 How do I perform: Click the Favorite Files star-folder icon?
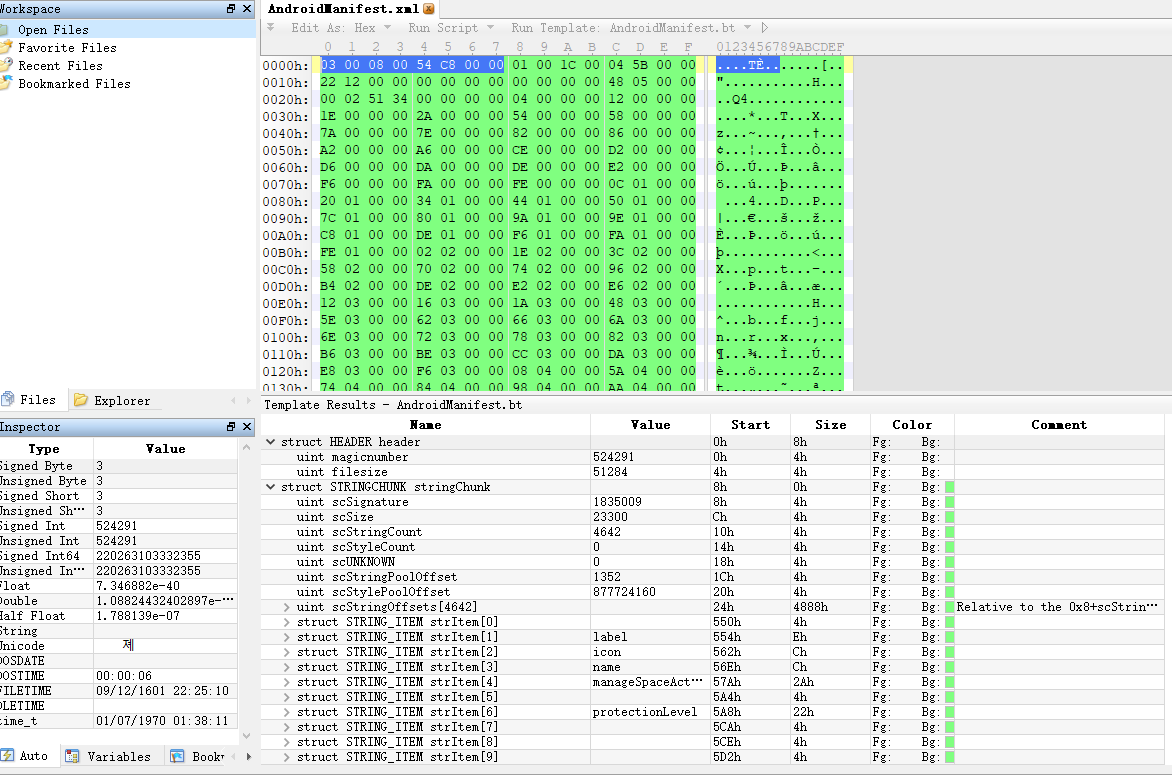6,47
